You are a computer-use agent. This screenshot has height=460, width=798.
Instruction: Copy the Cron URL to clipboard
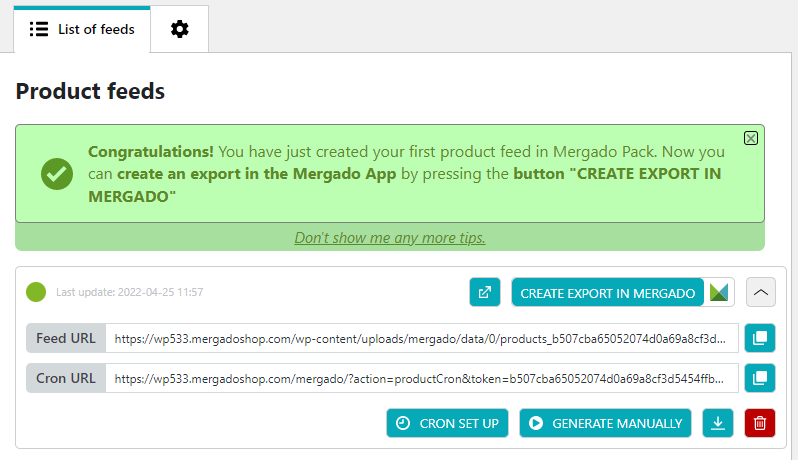pyautogui.click(x=760, y=378)
